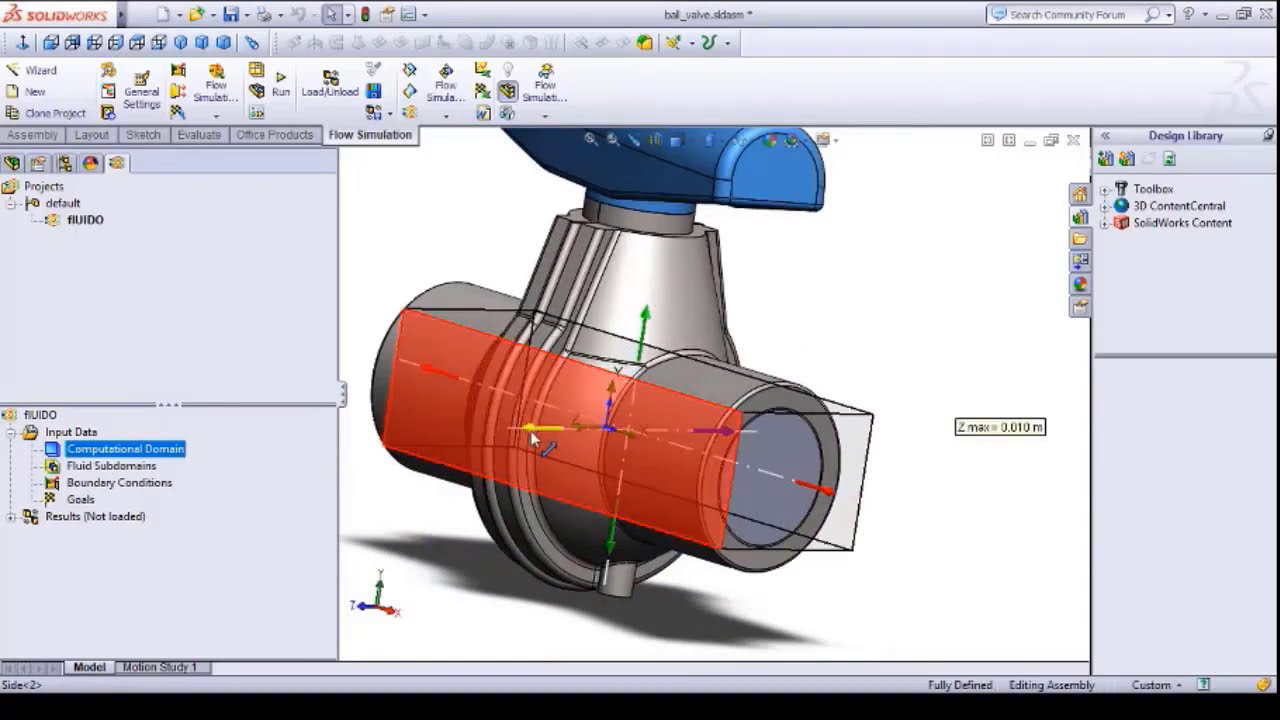Select Fluid Subdomains tree item
Image resolution: width=1280 pixels, height=720 pixels.
click(111, 466)
